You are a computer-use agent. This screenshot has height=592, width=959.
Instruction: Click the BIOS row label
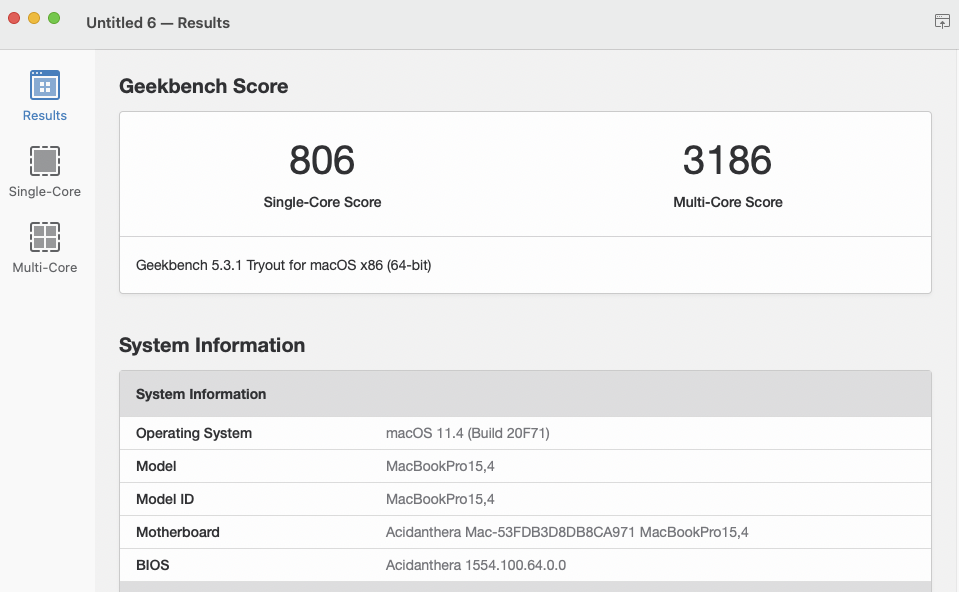153,565
